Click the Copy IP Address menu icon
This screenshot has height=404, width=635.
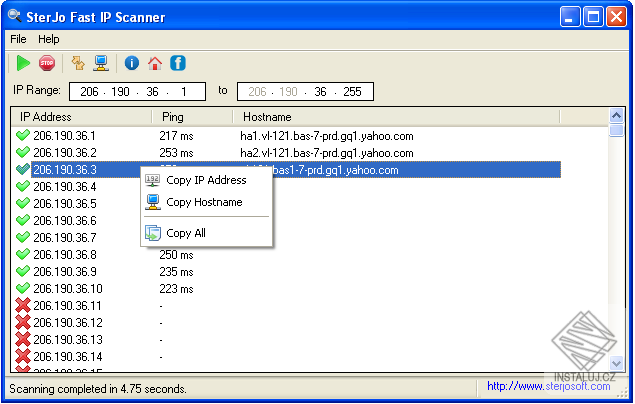[x=152, y=180]
